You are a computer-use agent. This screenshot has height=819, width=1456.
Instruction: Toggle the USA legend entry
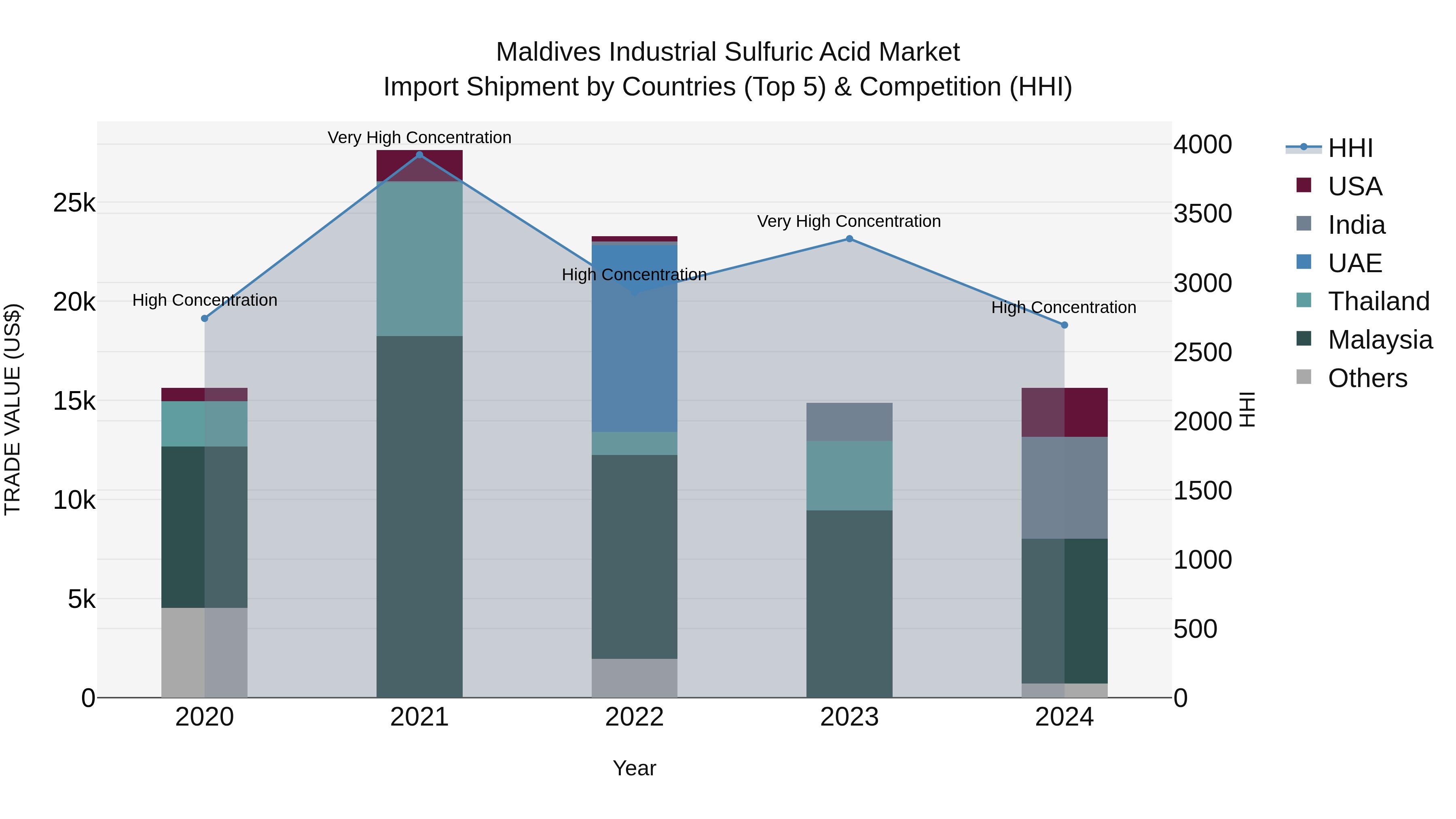[x=1339, y=186]
